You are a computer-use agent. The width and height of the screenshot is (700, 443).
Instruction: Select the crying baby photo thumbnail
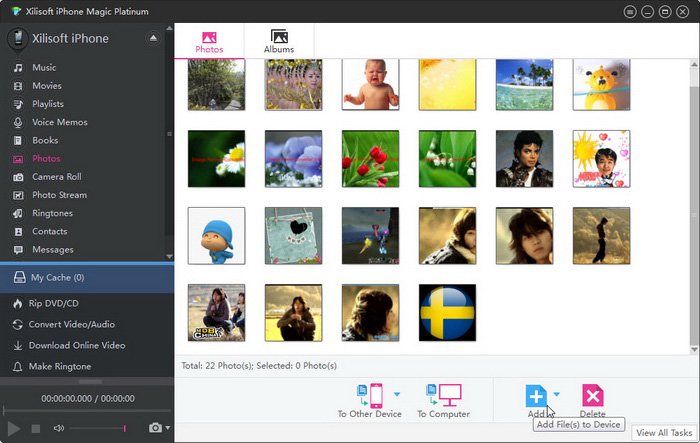coord(370,82)
